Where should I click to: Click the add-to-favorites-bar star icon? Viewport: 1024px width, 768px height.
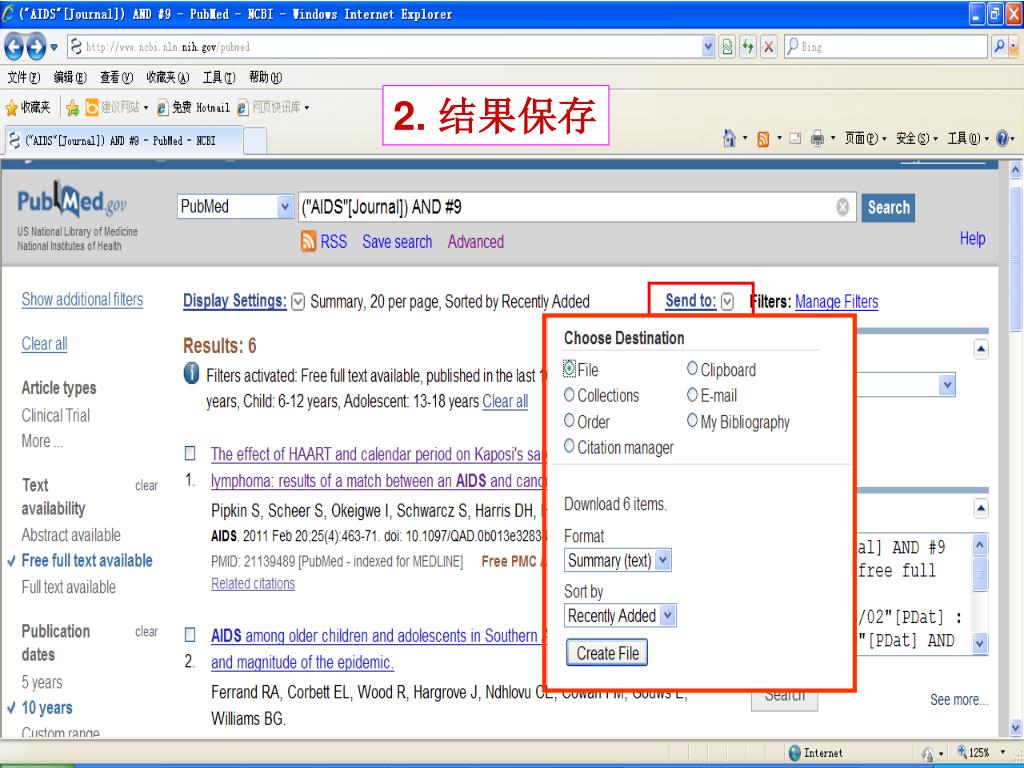[x=72, y=107]
